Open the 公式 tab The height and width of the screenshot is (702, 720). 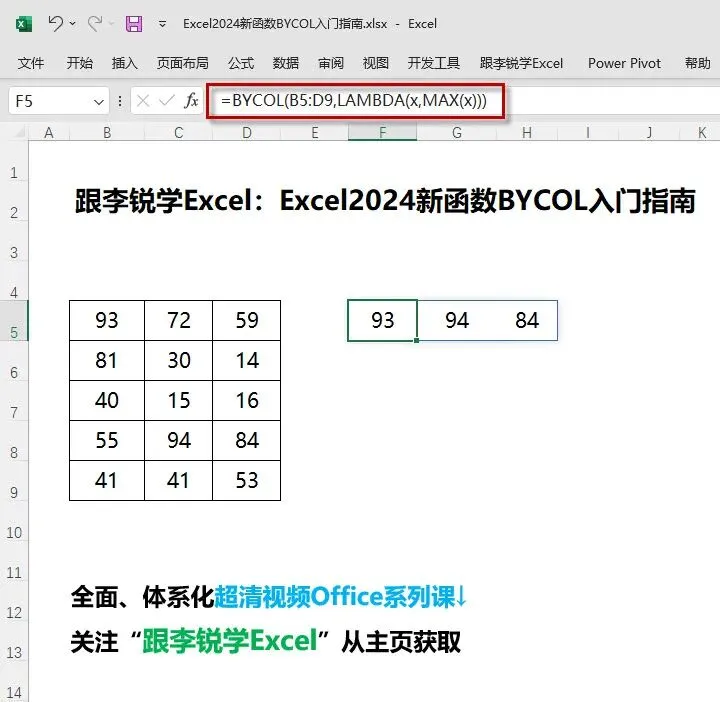[x=241, y=63]
